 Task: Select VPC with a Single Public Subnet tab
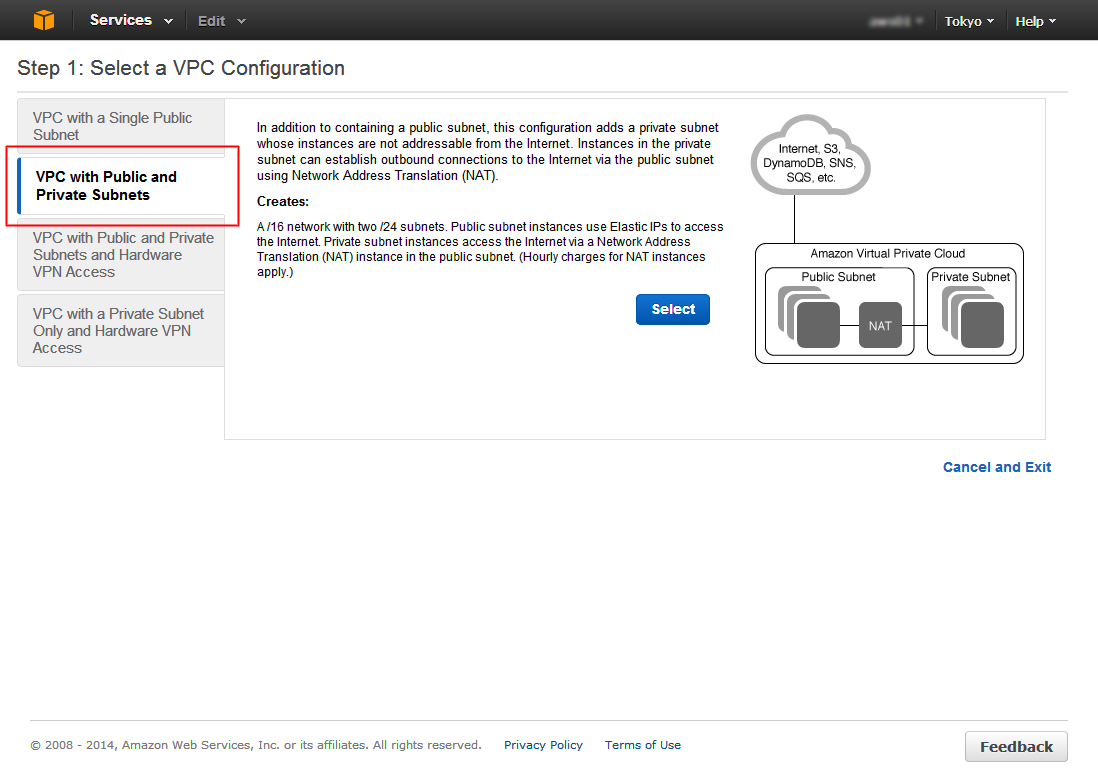click(x=121, y=127)
